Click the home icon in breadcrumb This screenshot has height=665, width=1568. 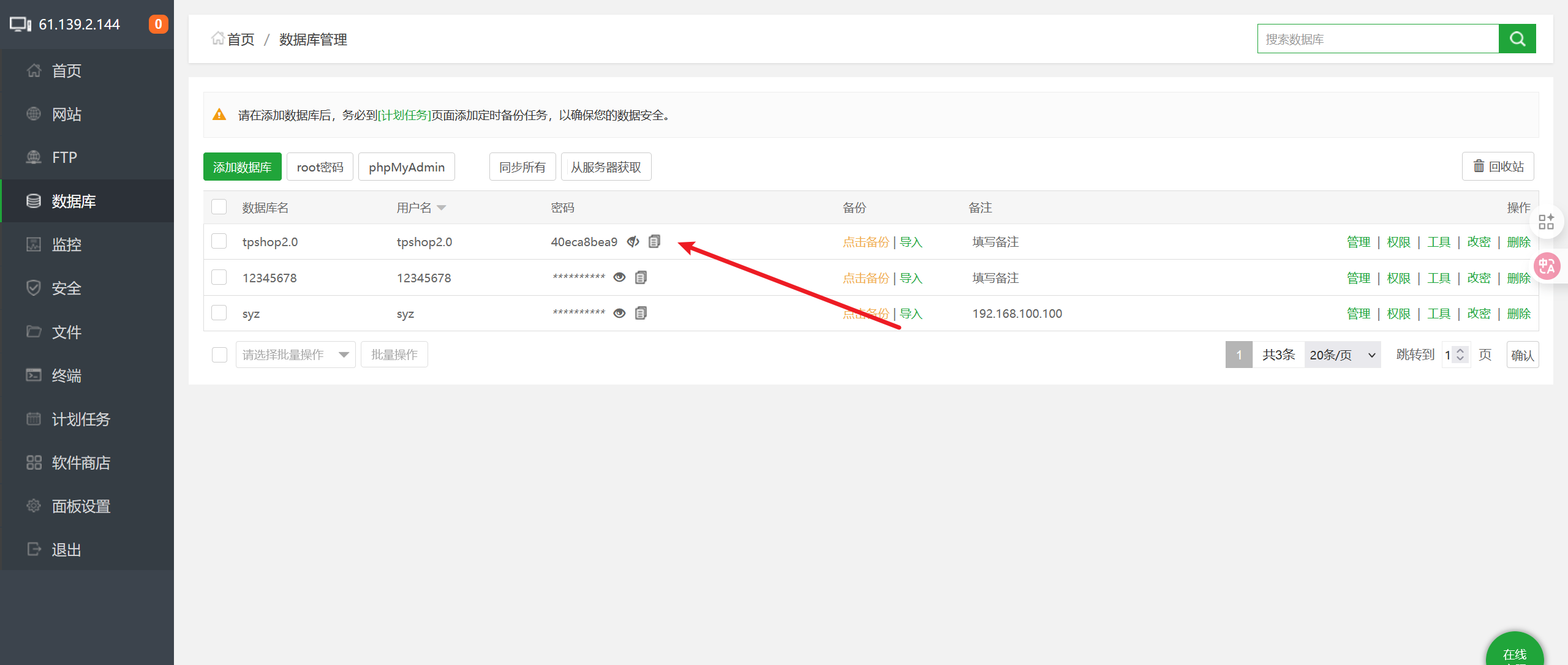[x=217, y=39]
